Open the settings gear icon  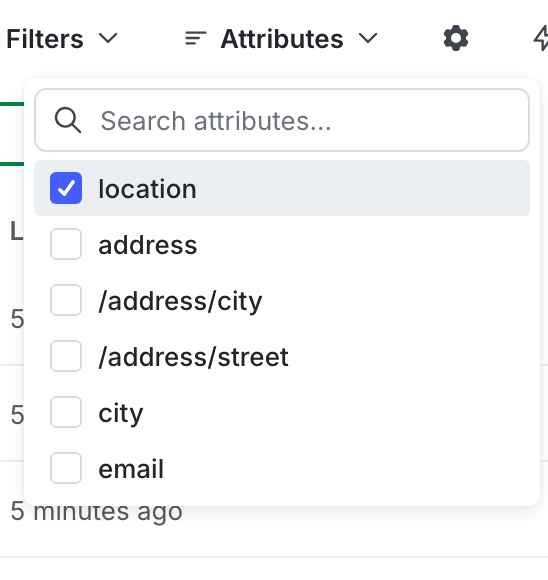point(456,38)
